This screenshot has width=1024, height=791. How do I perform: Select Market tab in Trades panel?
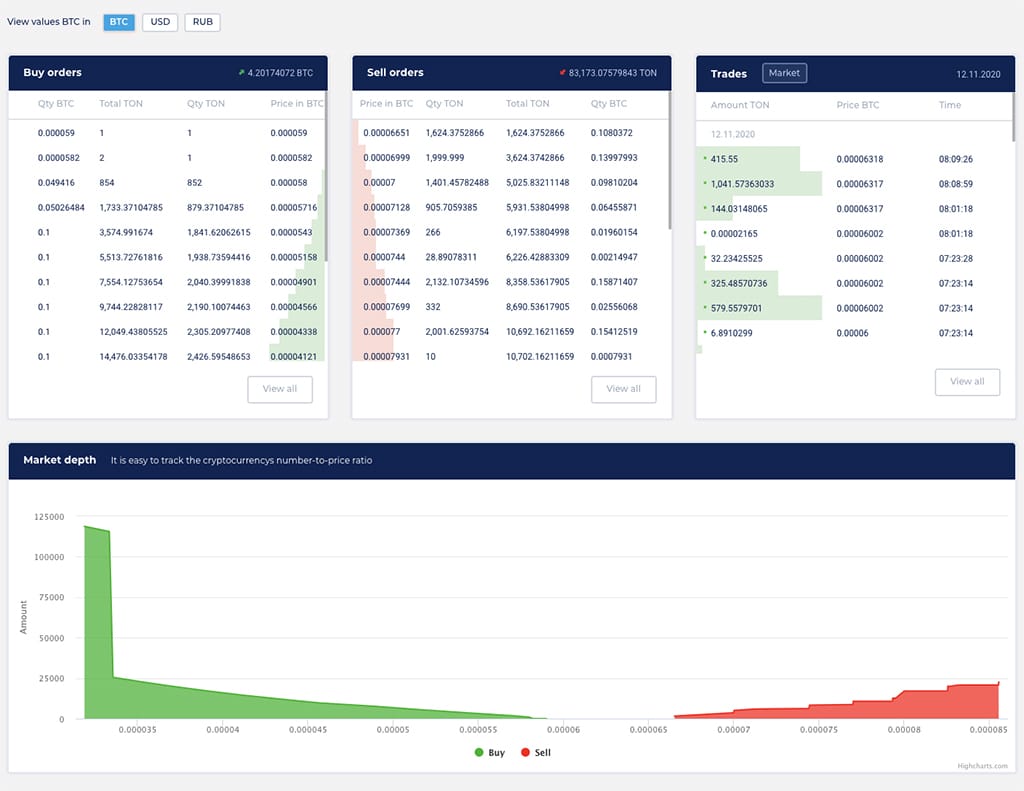tap(784, 73)
